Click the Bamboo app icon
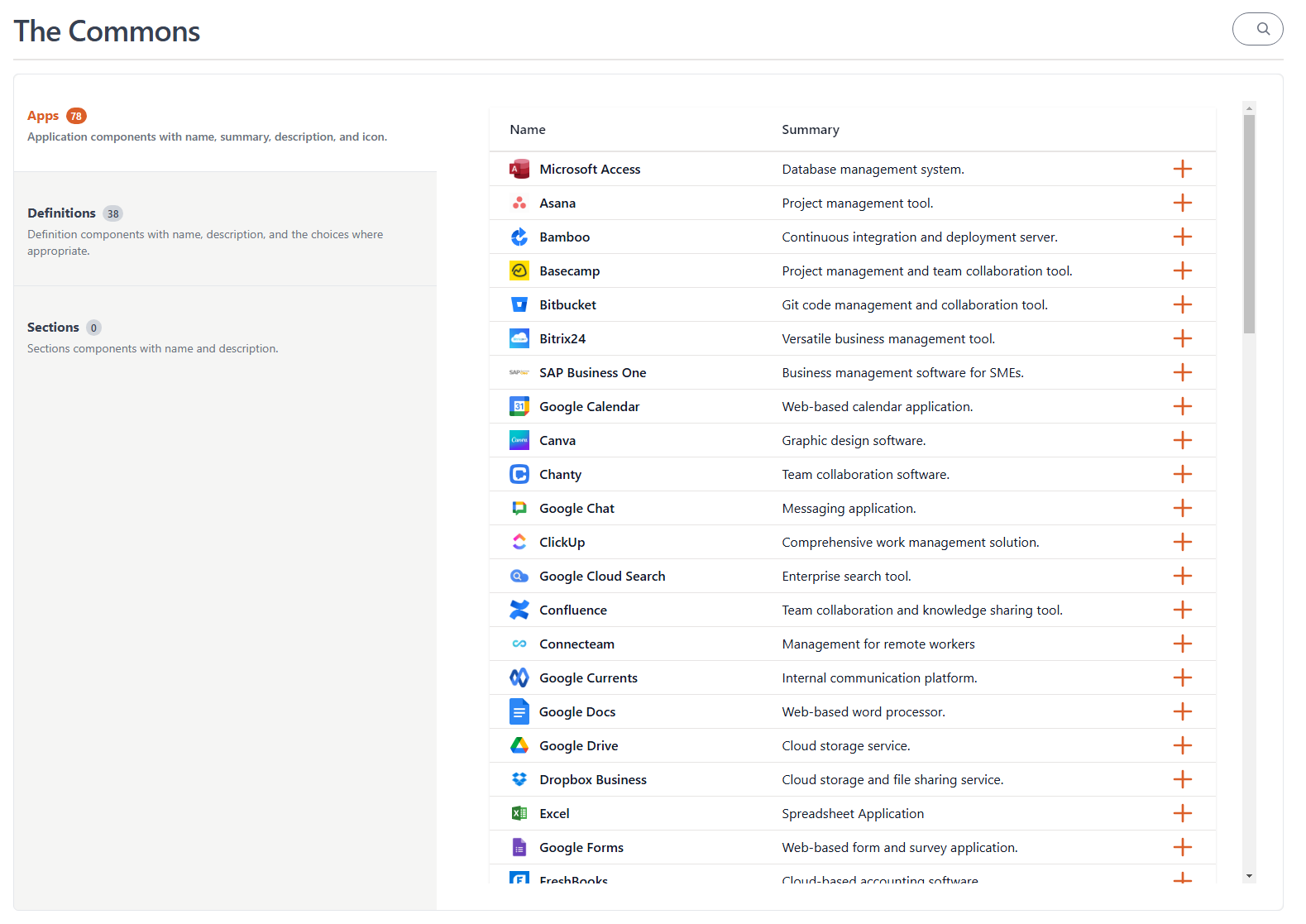The height and width of the screenshot is (924, 1306). [519, 237]
